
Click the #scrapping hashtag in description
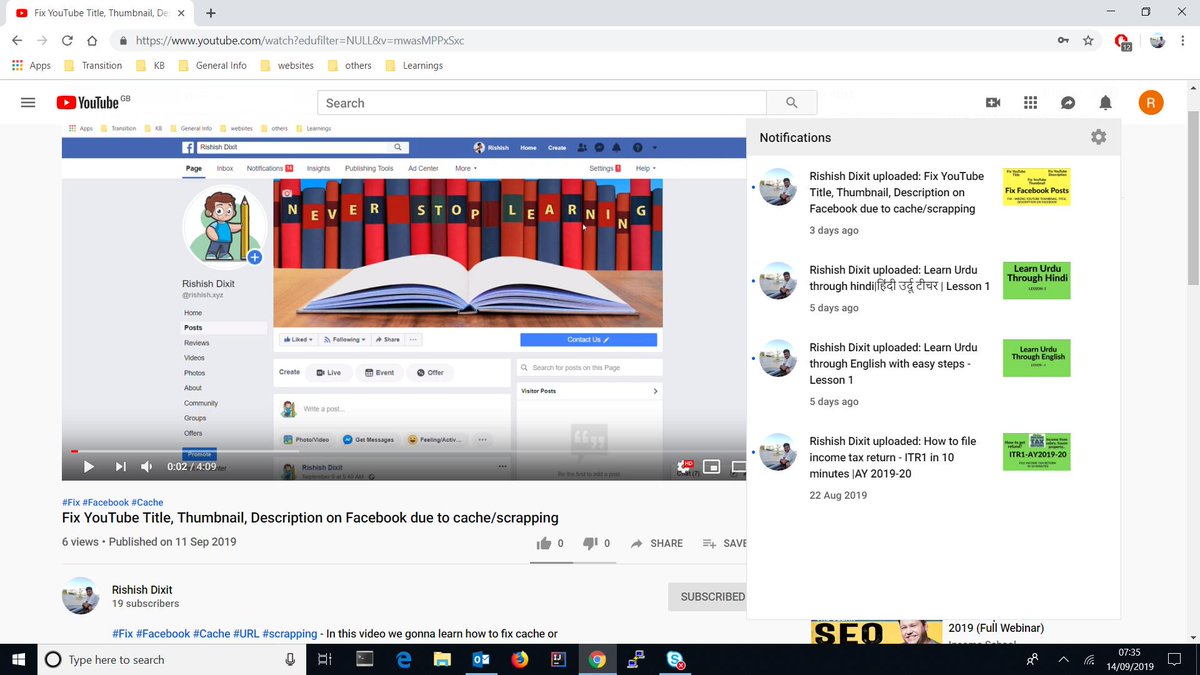pyautogui.click(x=290, y=634)
